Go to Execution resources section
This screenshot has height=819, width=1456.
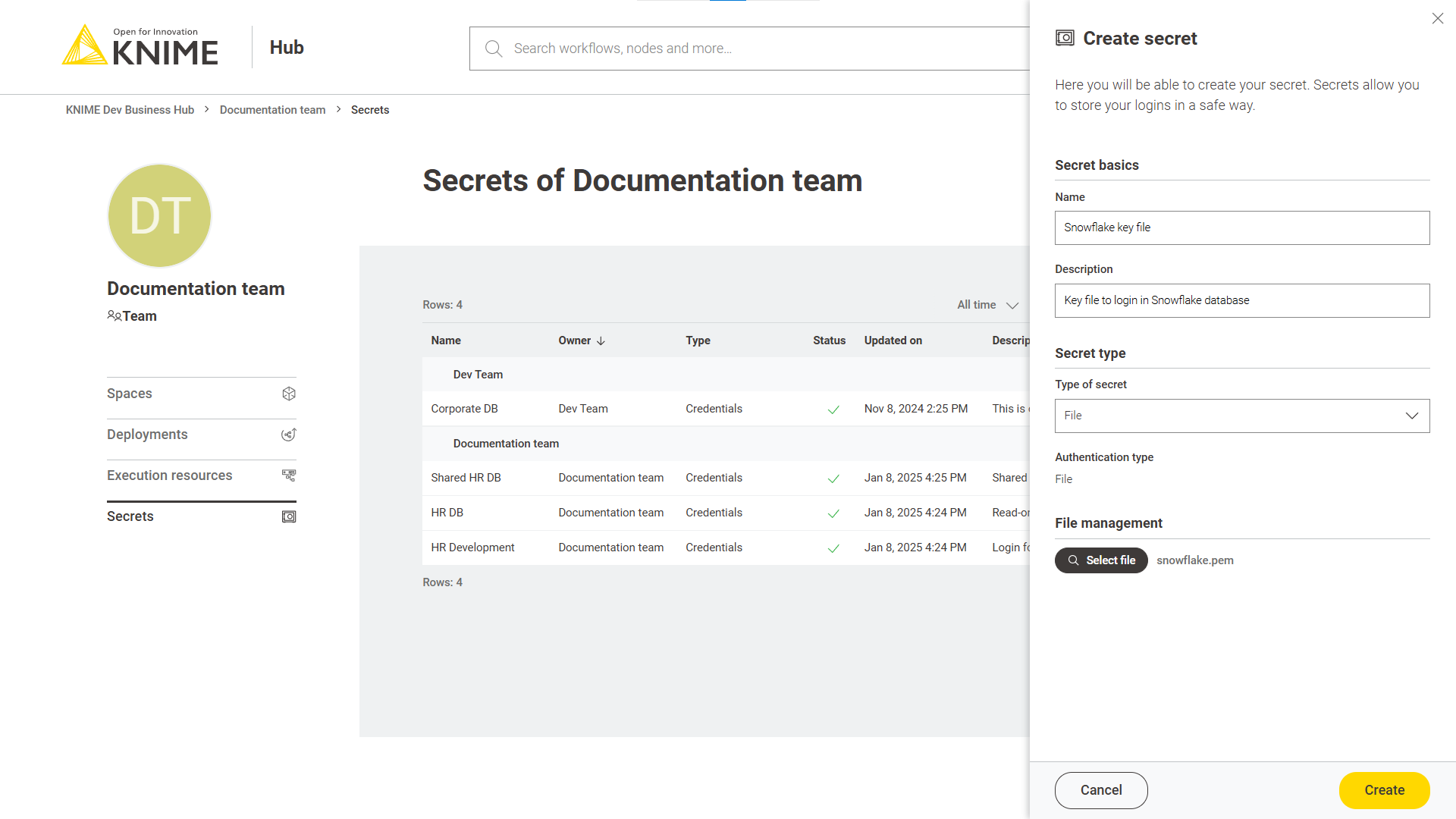pos(170,475)
